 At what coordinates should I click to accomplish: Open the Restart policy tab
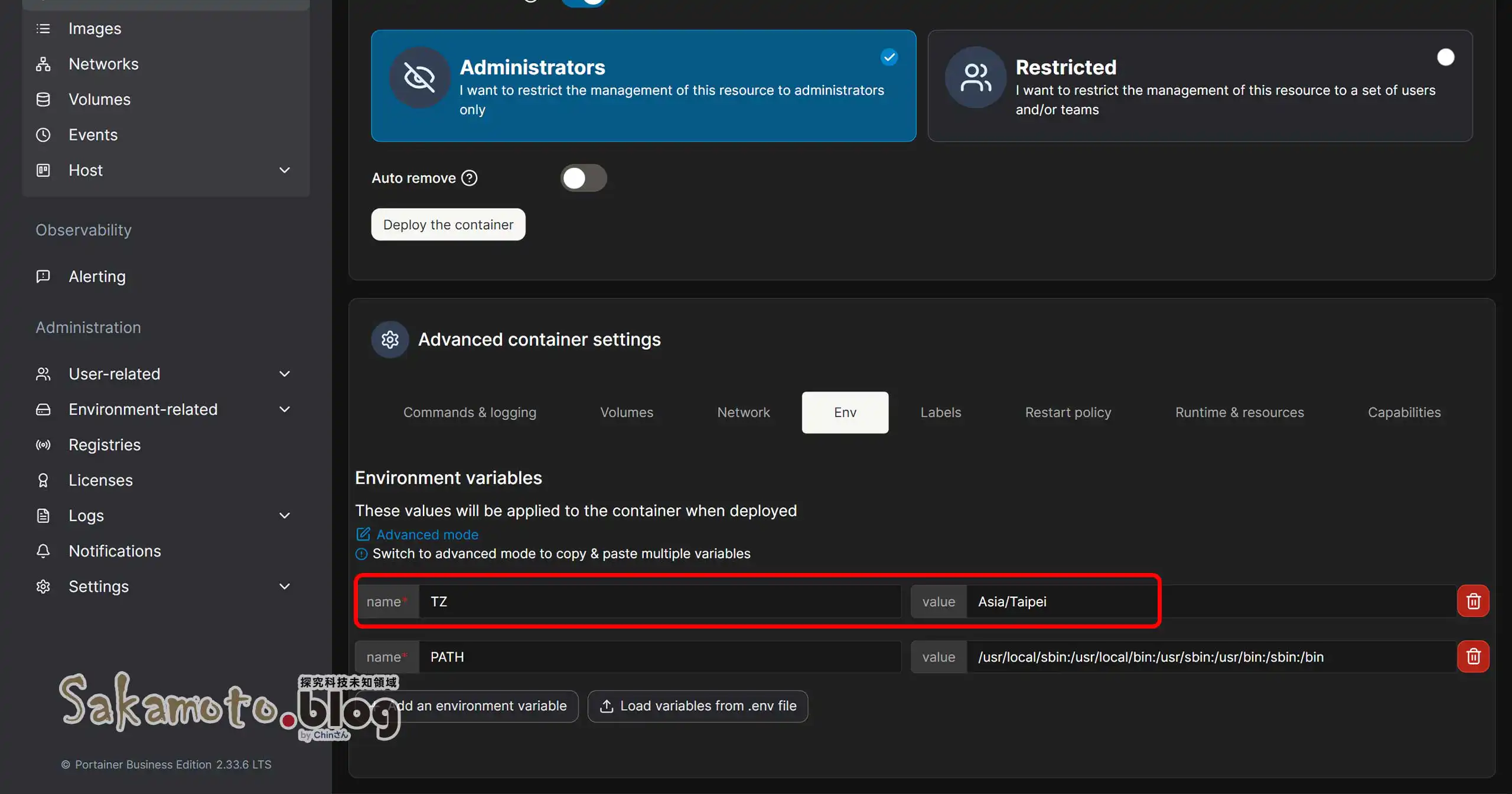pyautogui.click(x=1068, y=412)
